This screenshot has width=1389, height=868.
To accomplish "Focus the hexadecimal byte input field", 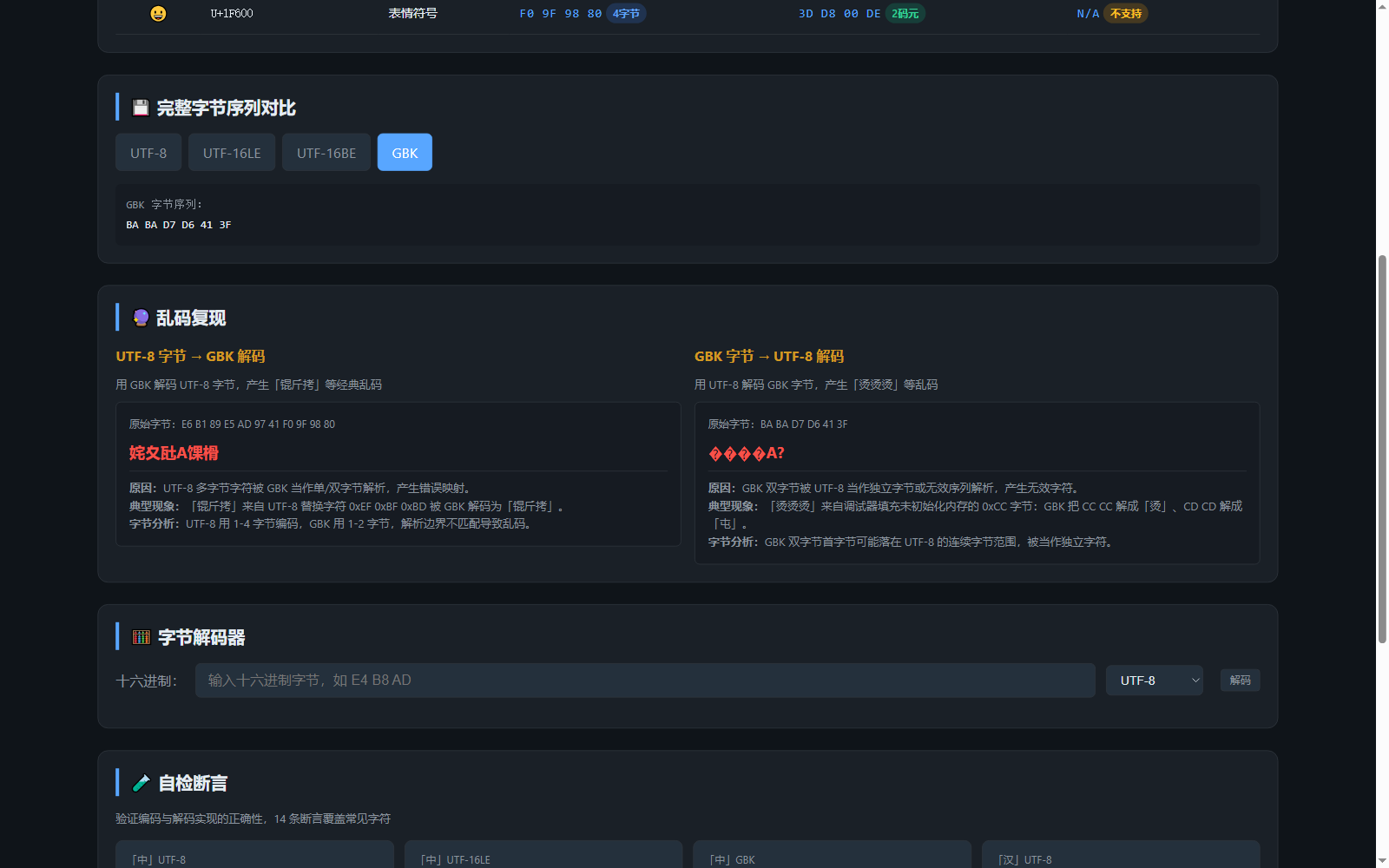I will 645,681.
